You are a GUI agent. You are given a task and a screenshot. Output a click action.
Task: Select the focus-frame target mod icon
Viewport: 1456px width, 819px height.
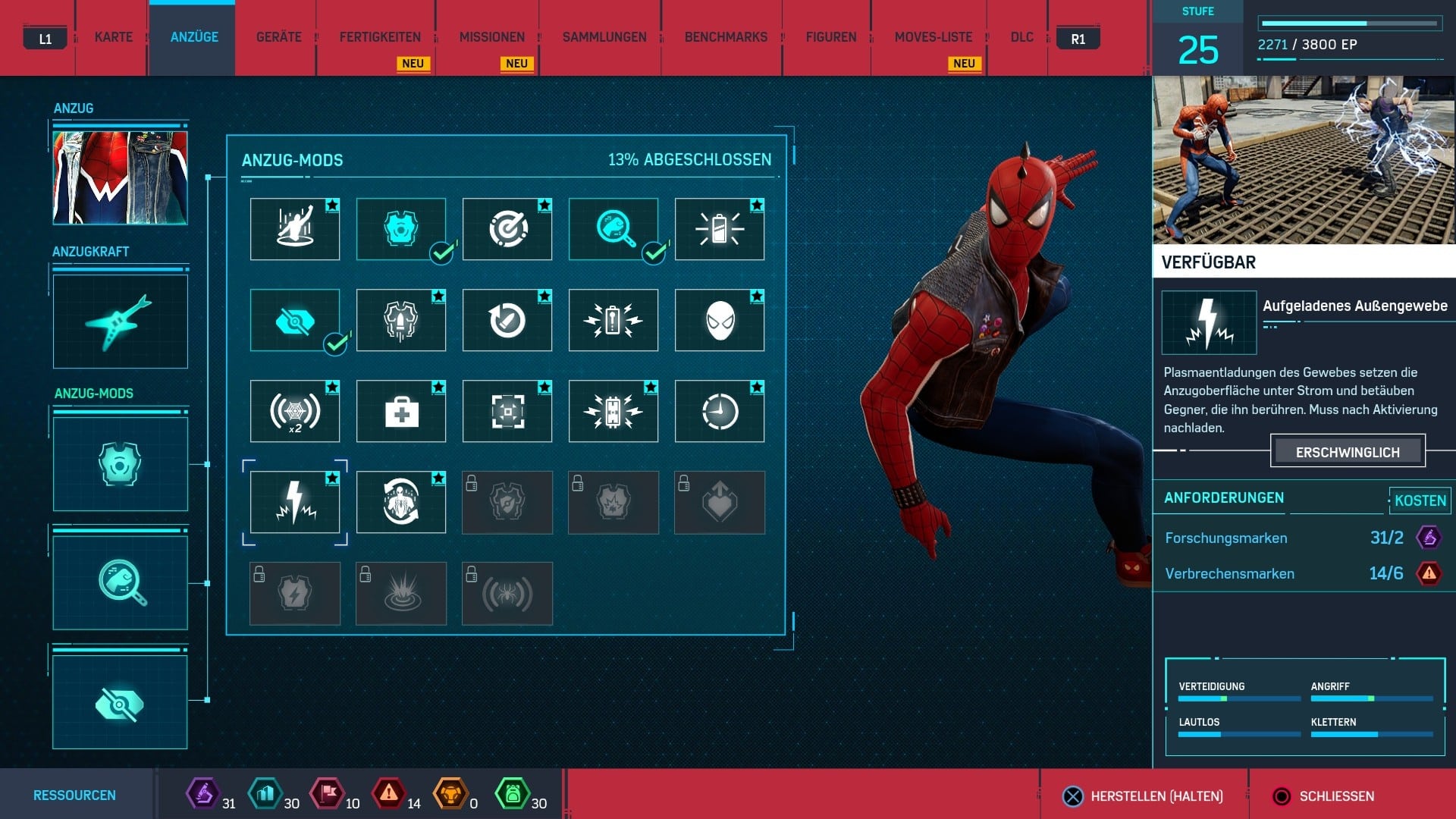(507, 411)
